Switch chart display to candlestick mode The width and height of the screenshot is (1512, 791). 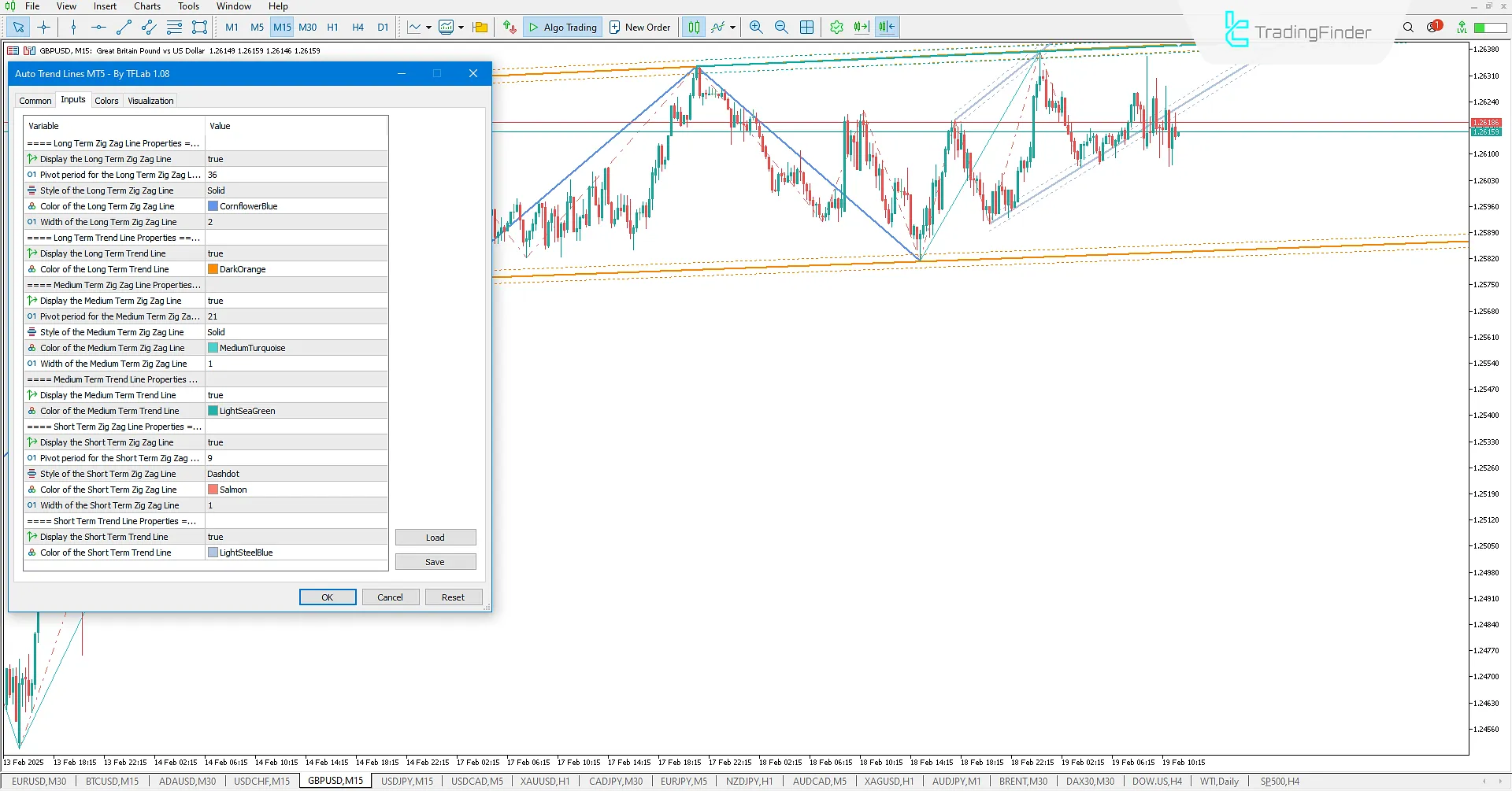(x=693, y=26)
